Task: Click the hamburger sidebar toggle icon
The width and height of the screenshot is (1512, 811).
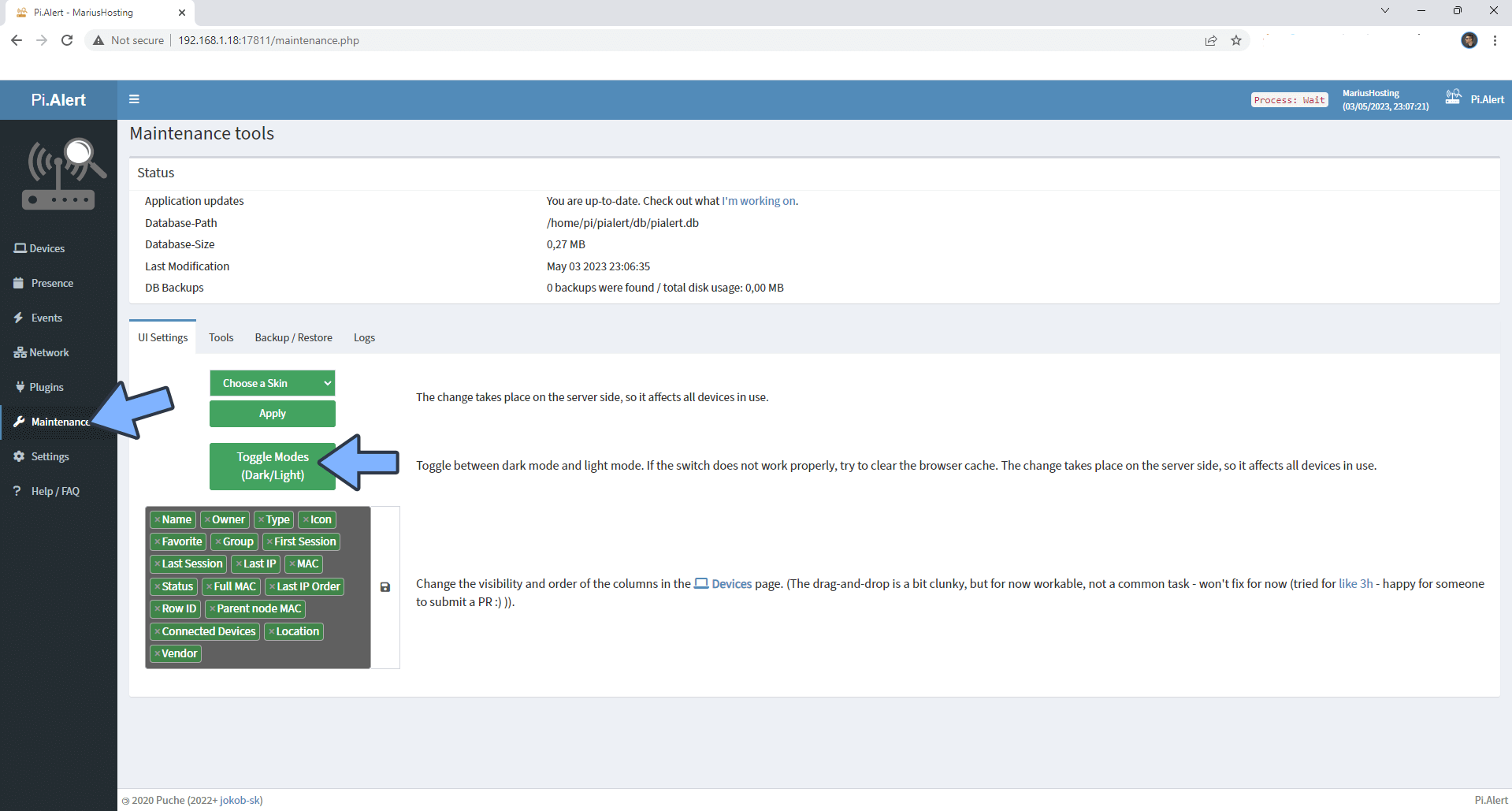Action: pyautogui.click(x=134, y=99)
